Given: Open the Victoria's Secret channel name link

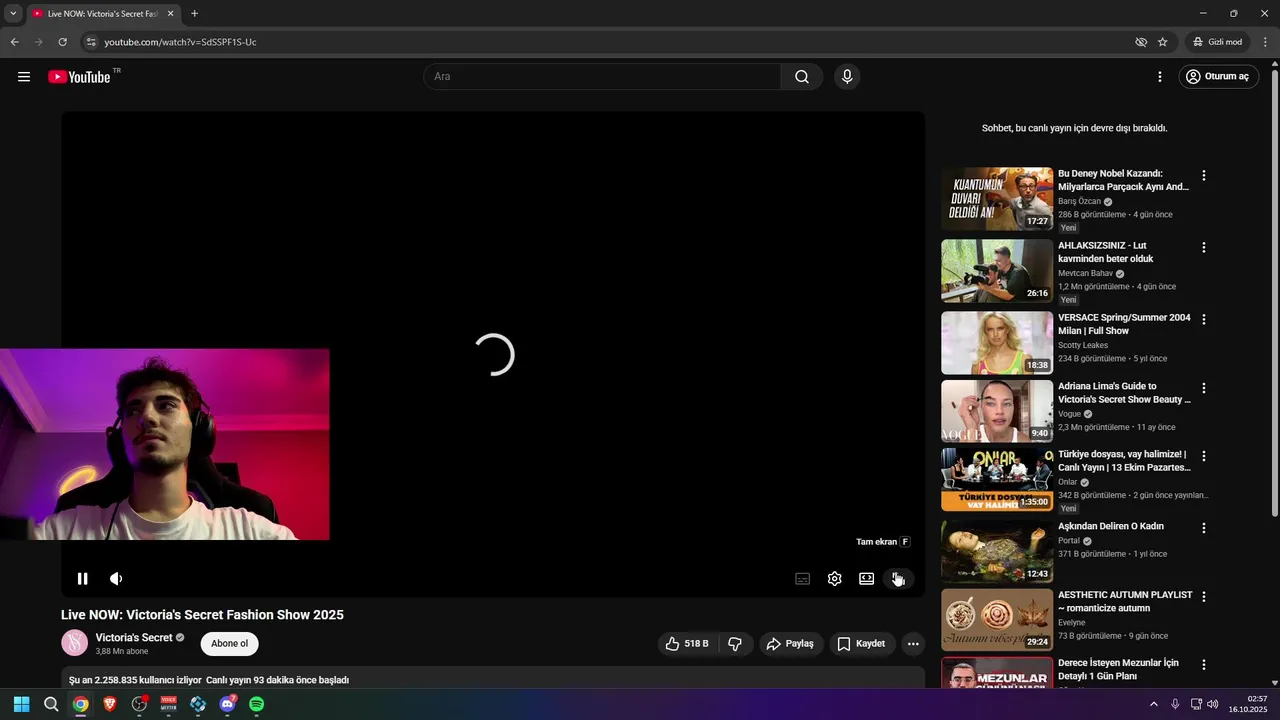Looking at the screenshot, I should (134, 638).
